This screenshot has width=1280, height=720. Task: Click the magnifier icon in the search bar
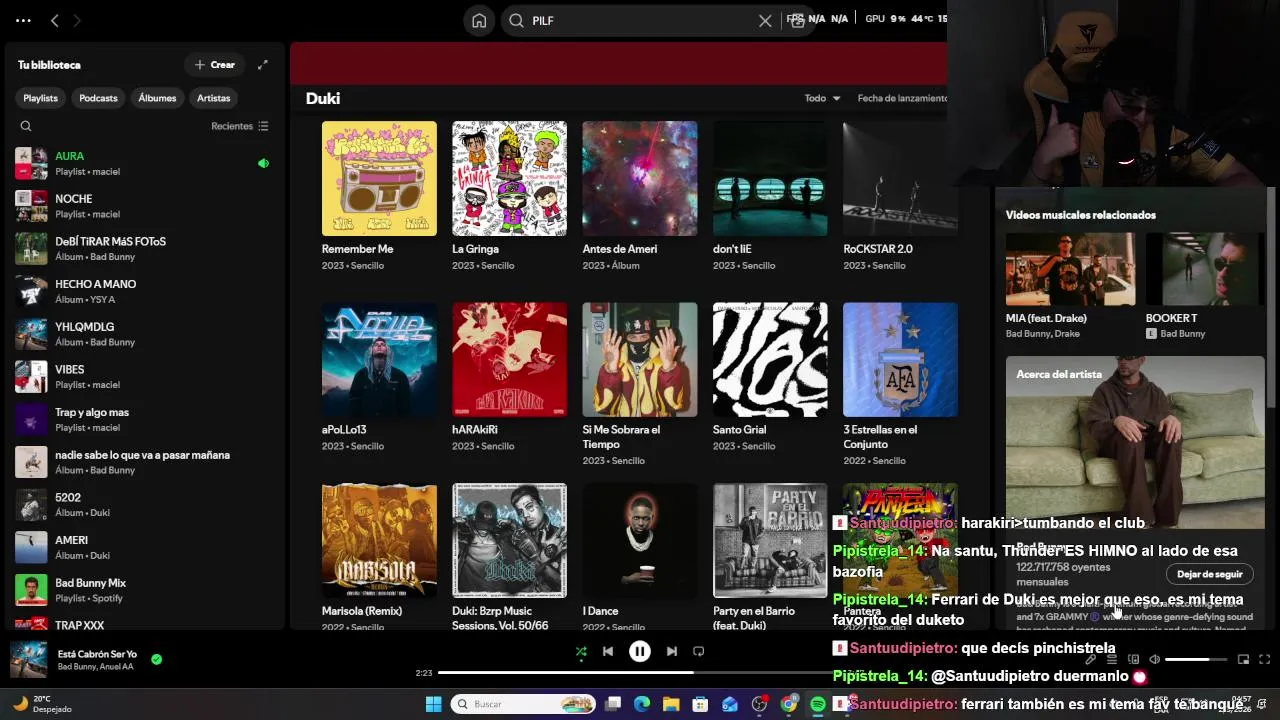tap(516, 20)
